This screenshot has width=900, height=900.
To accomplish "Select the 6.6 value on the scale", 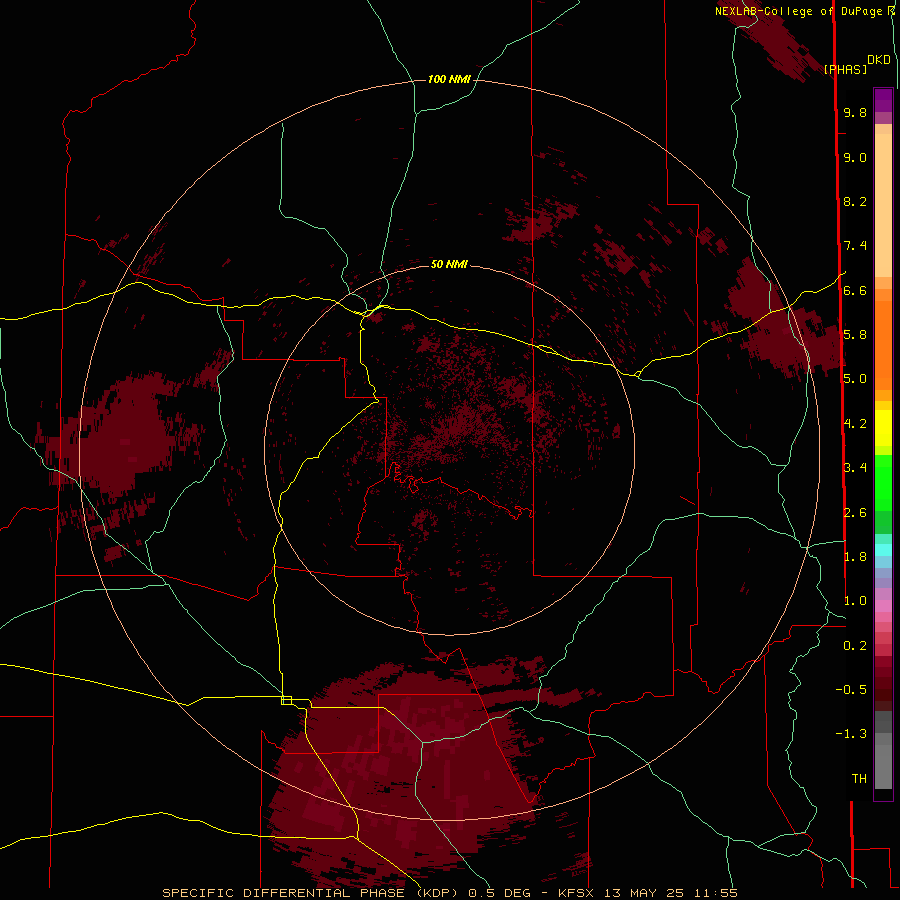I will pos(855,290).
